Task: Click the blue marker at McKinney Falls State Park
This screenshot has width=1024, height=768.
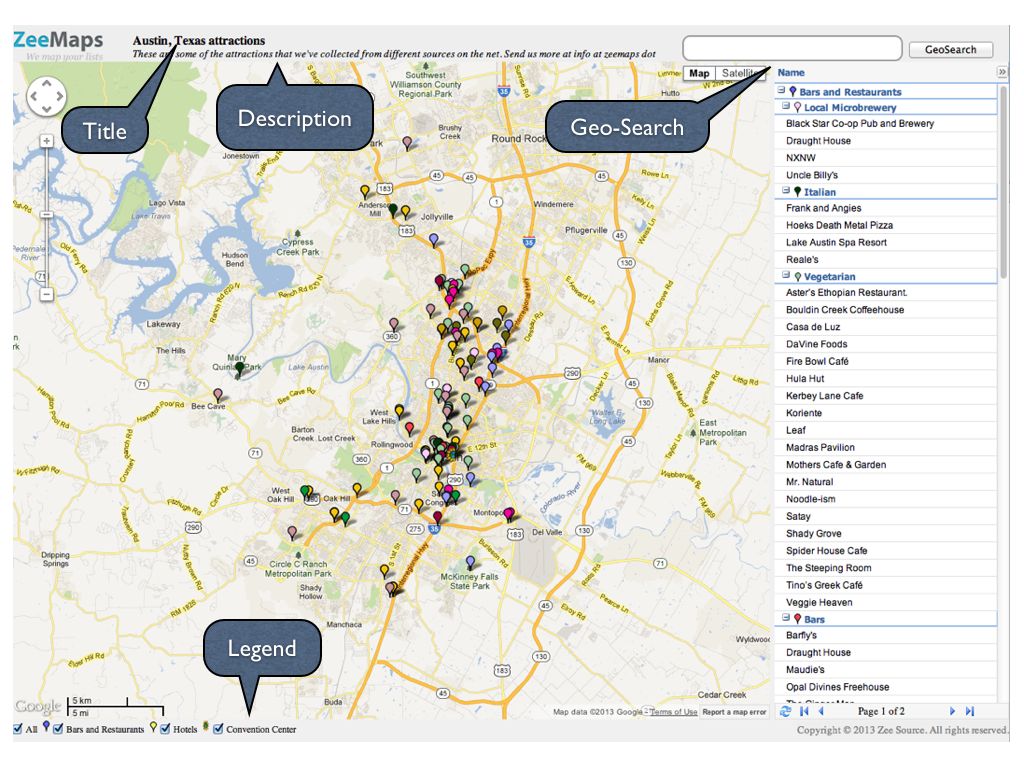Action: [470, 562]
